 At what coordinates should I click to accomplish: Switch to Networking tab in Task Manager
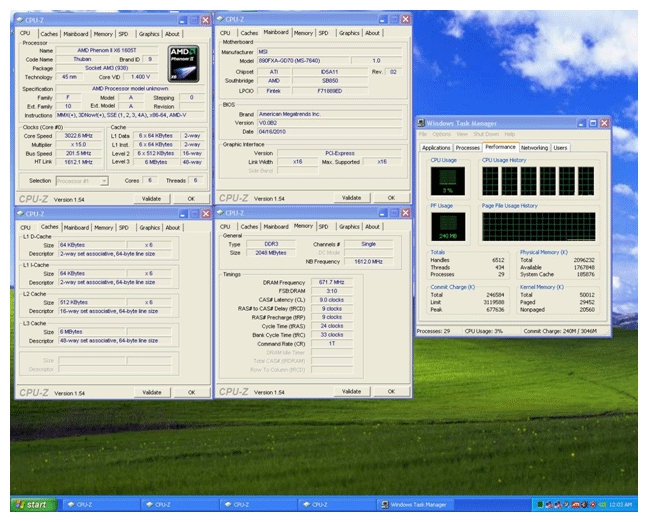click(534, 148)
